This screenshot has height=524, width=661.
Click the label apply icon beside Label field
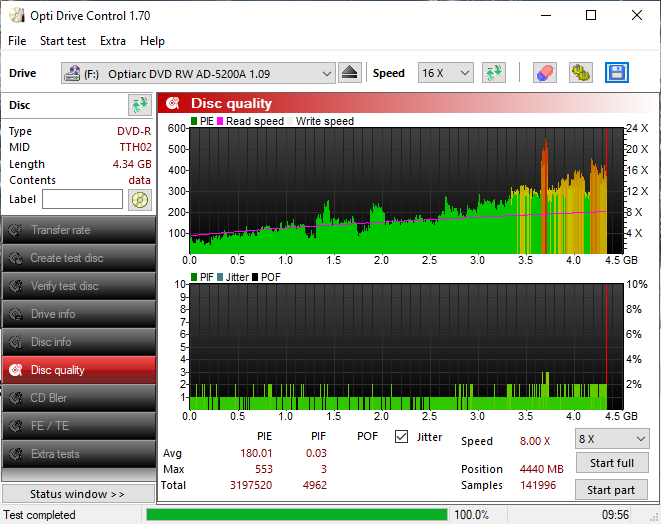tap(139, 199)
